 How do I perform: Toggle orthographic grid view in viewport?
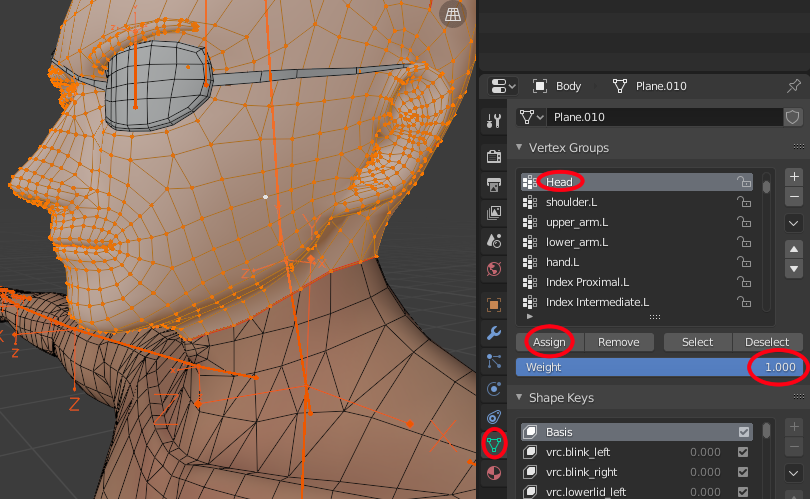(x=453, y=14)
